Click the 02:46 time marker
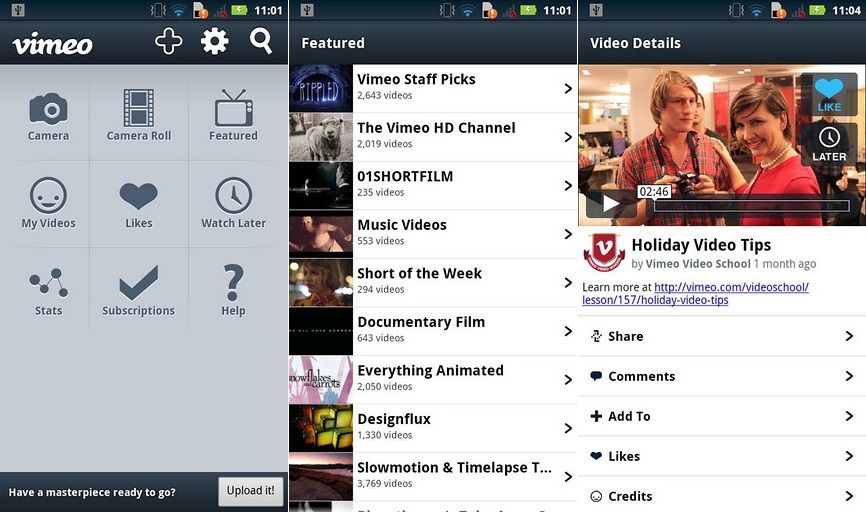The image size is (866, 512). 654,192
